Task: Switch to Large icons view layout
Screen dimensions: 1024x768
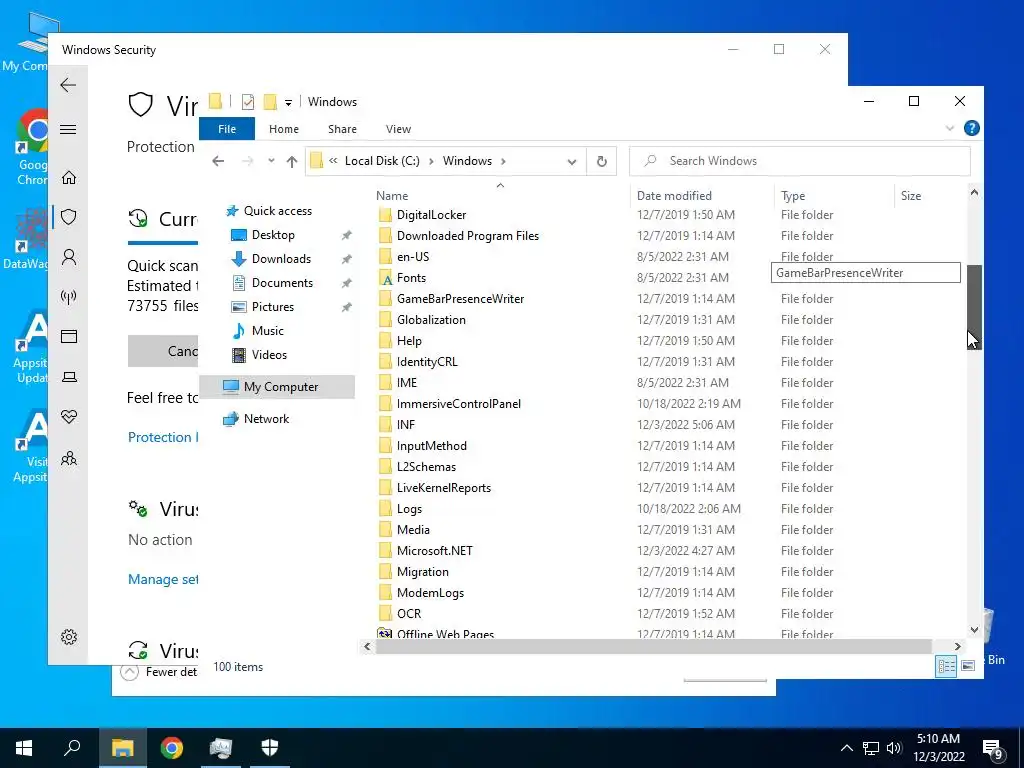Action: pyautogui.click(x=968, y=666)
